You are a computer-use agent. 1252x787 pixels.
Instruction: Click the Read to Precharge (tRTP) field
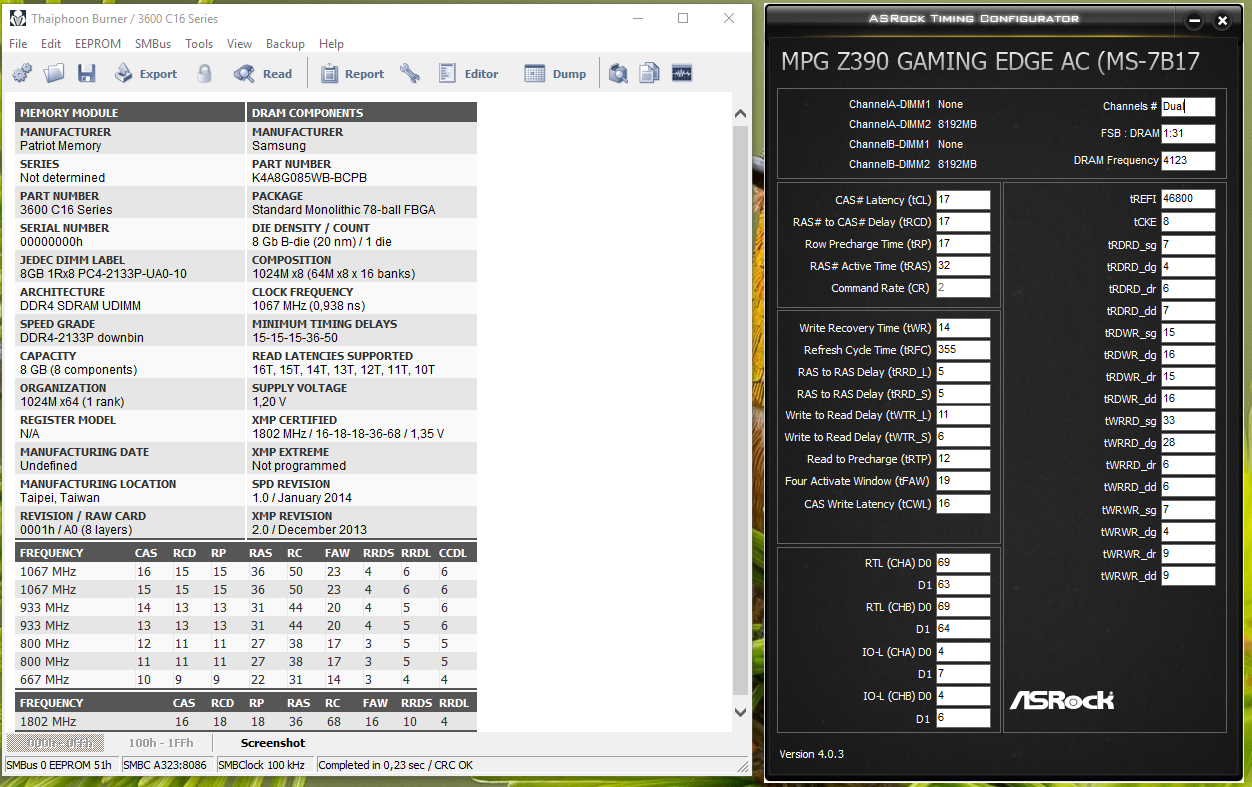click(x=963, y=459)
